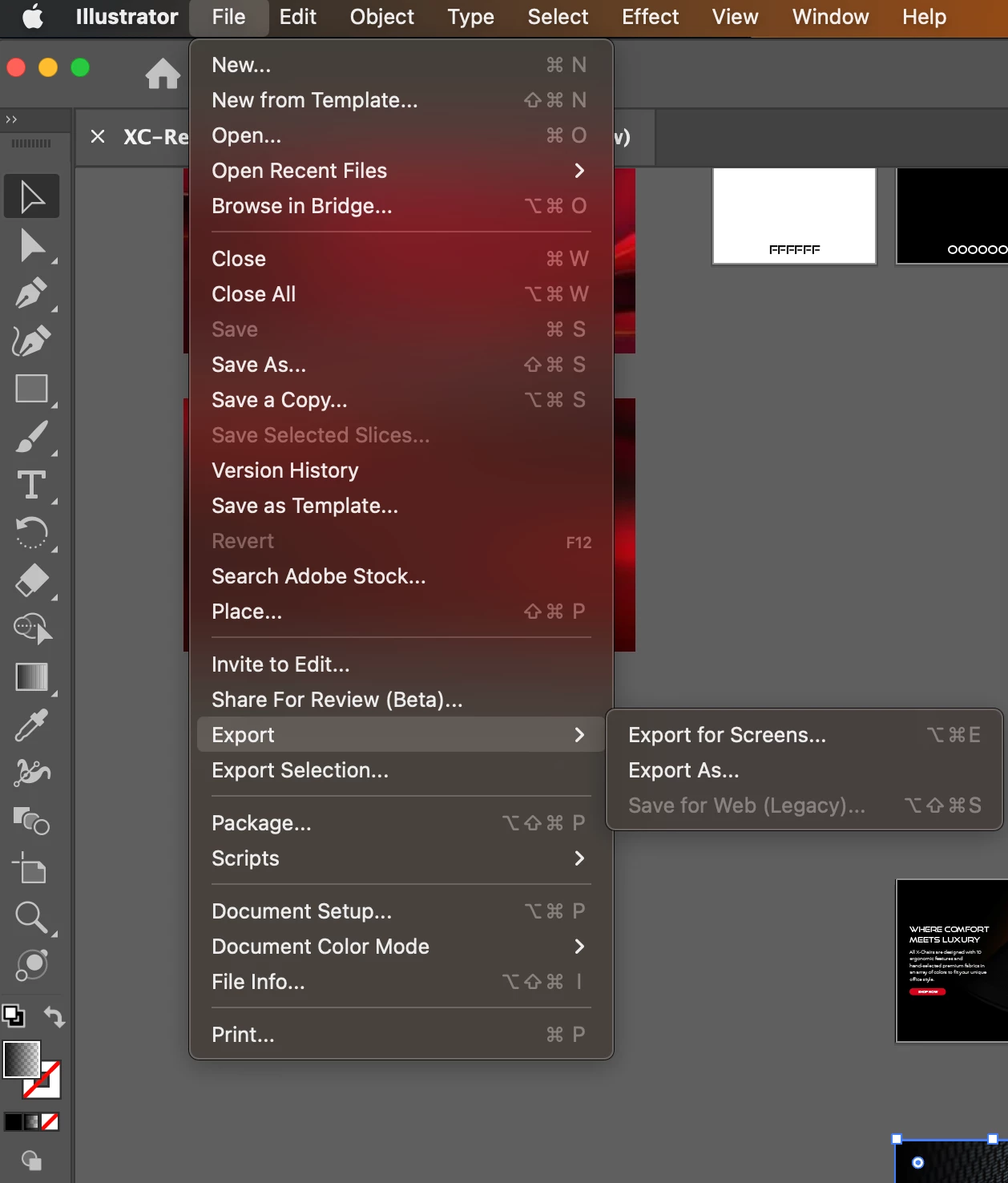This screenshot has width=1008, height=1183.
Task: Open the View menu
Action: tap(735, 17)
